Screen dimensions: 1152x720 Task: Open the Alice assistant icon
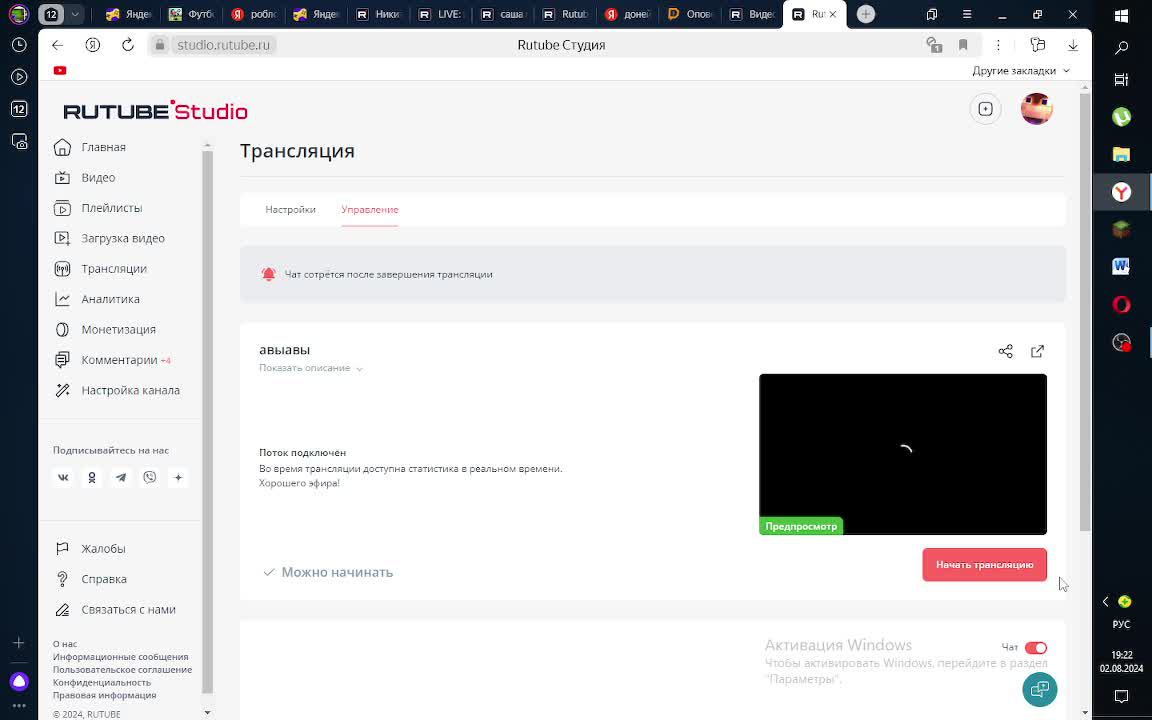pyautogui.click(x=19, y=682)
